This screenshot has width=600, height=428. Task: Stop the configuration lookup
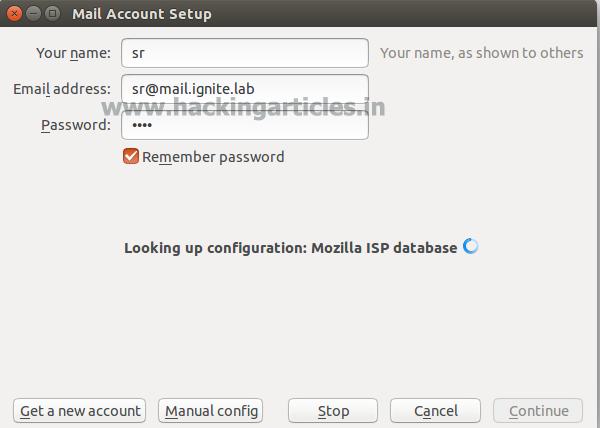(x=333, y=411)
